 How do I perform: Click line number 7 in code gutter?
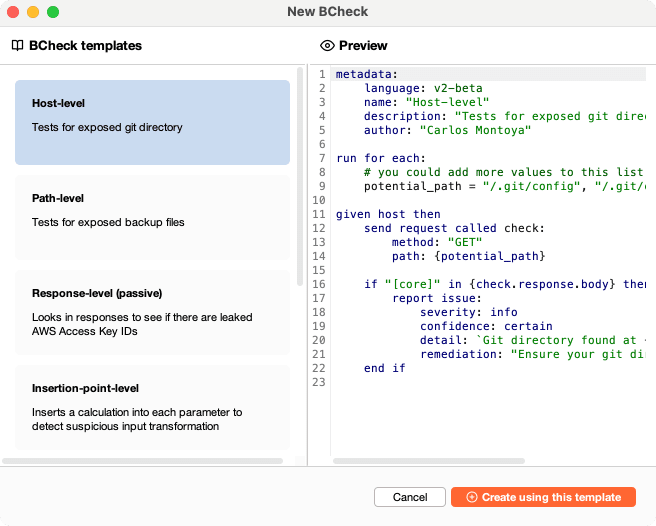click(321, 158)
